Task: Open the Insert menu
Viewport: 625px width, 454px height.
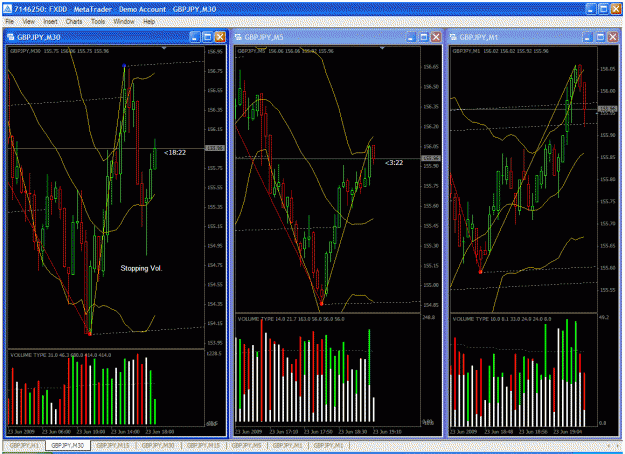Action: tap(50, 21)
